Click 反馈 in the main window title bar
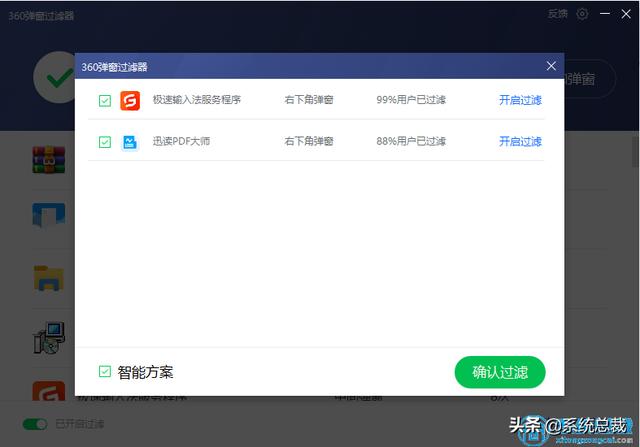640x447 pixels. coord(558,14)
